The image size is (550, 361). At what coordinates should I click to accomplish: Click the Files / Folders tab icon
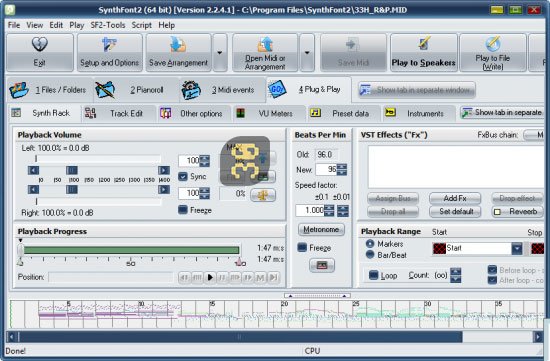coord(19,90)
